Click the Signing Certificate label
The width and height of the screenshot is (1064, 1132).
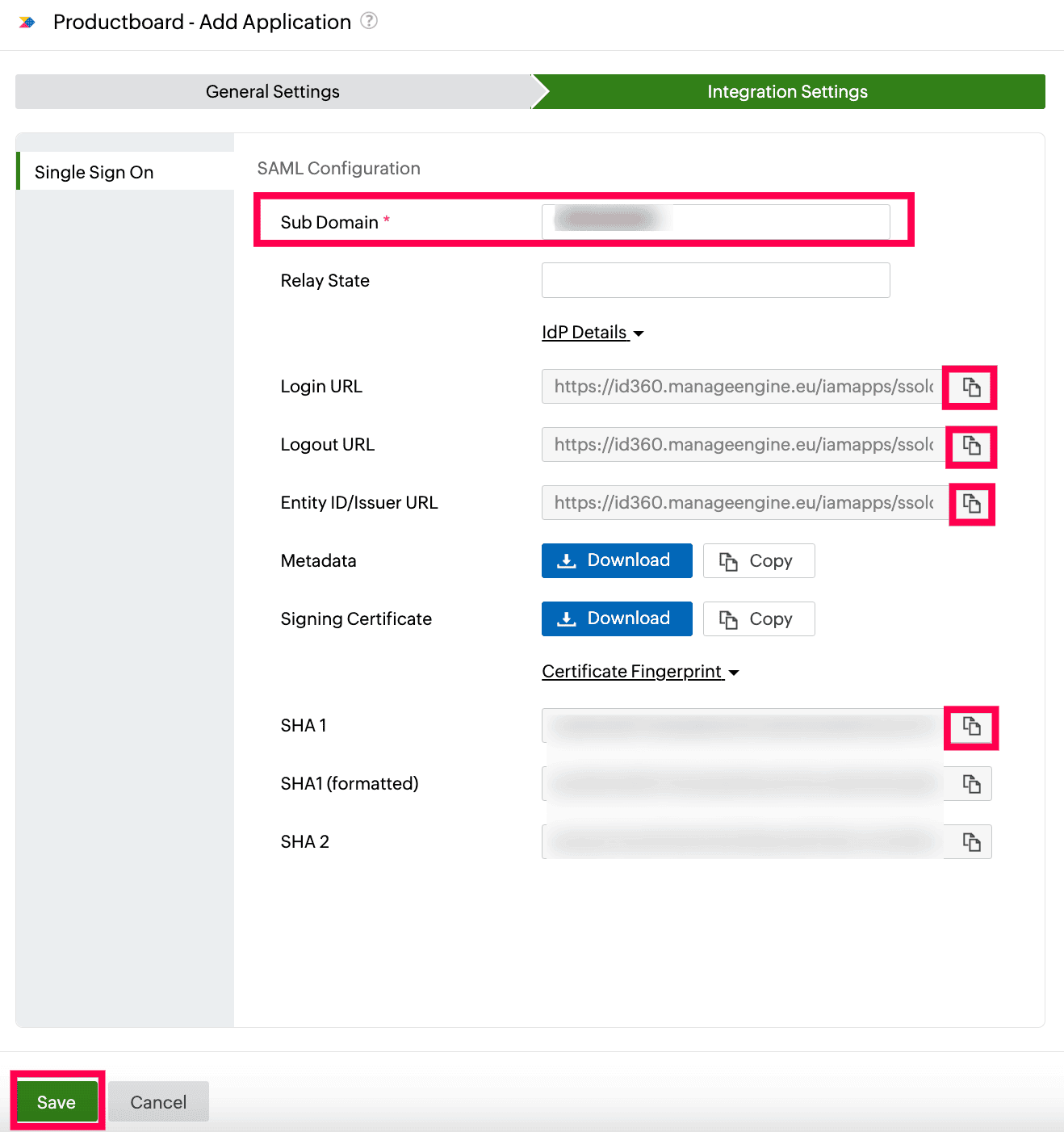click(x=356, y=618)
